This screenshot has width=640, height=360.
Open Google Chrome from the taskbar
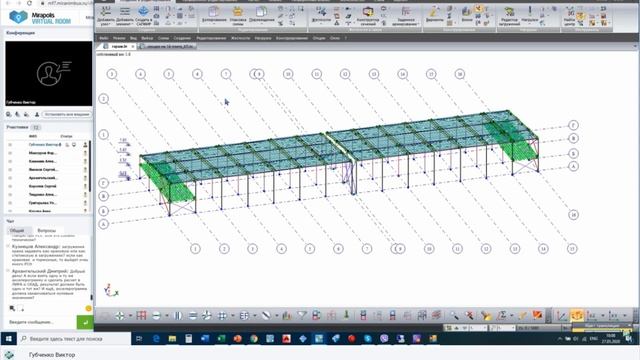click(x=254, y=338)
